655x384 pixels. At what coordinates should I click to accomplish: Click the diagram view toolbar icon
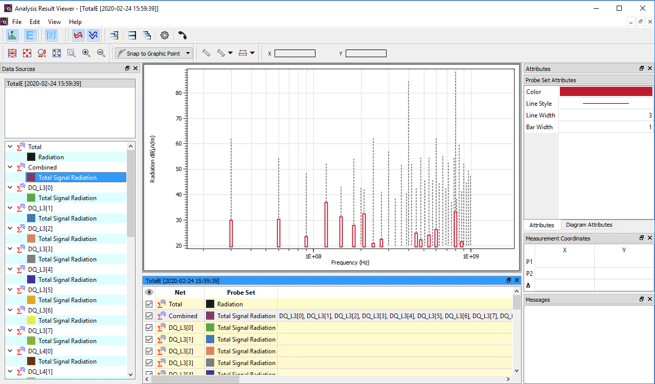tap(12, 36)
